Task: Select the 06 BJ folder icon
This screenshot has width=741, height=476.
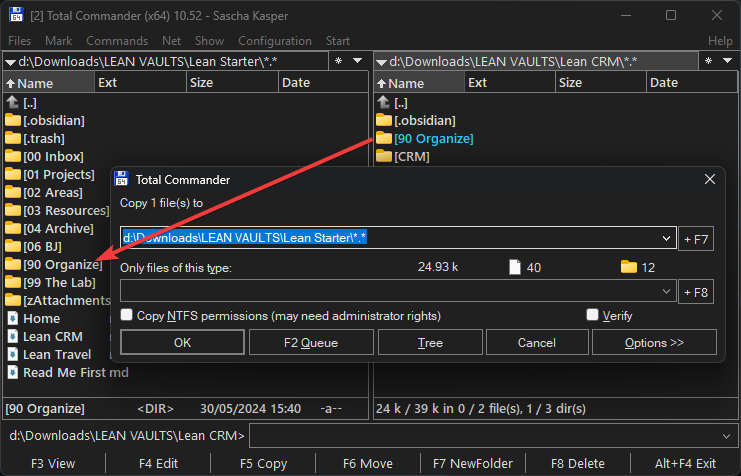Action: (13, 246)
